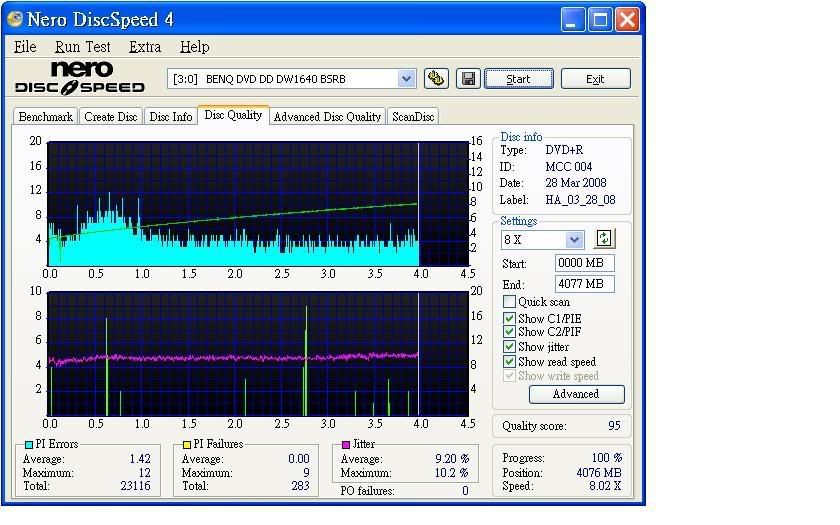Click PI Errors average 1.42
840x525 pixels.
point(140,459)
